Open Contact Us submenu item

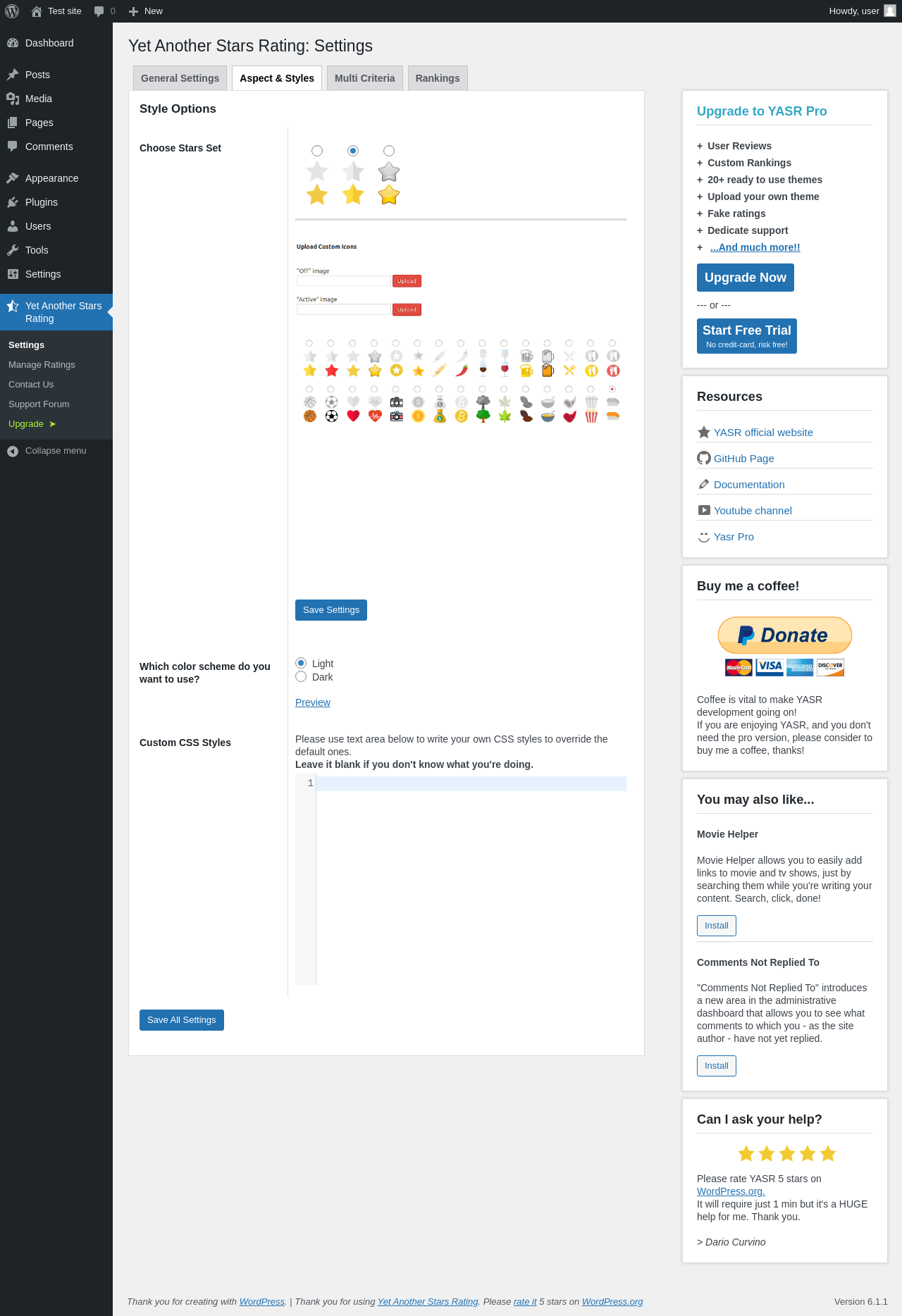pos(31,385)
